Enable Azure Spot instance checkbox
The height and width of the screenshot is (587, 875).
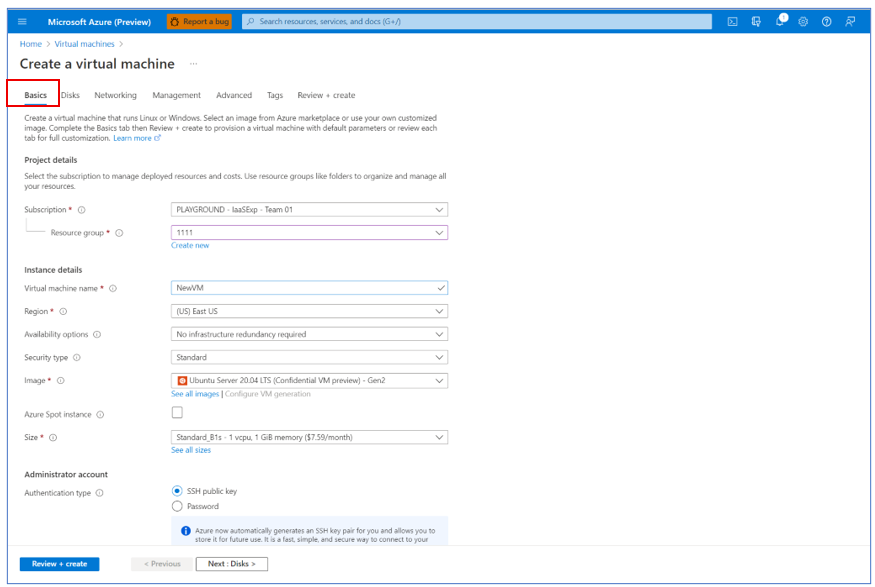tap(177, 412)
